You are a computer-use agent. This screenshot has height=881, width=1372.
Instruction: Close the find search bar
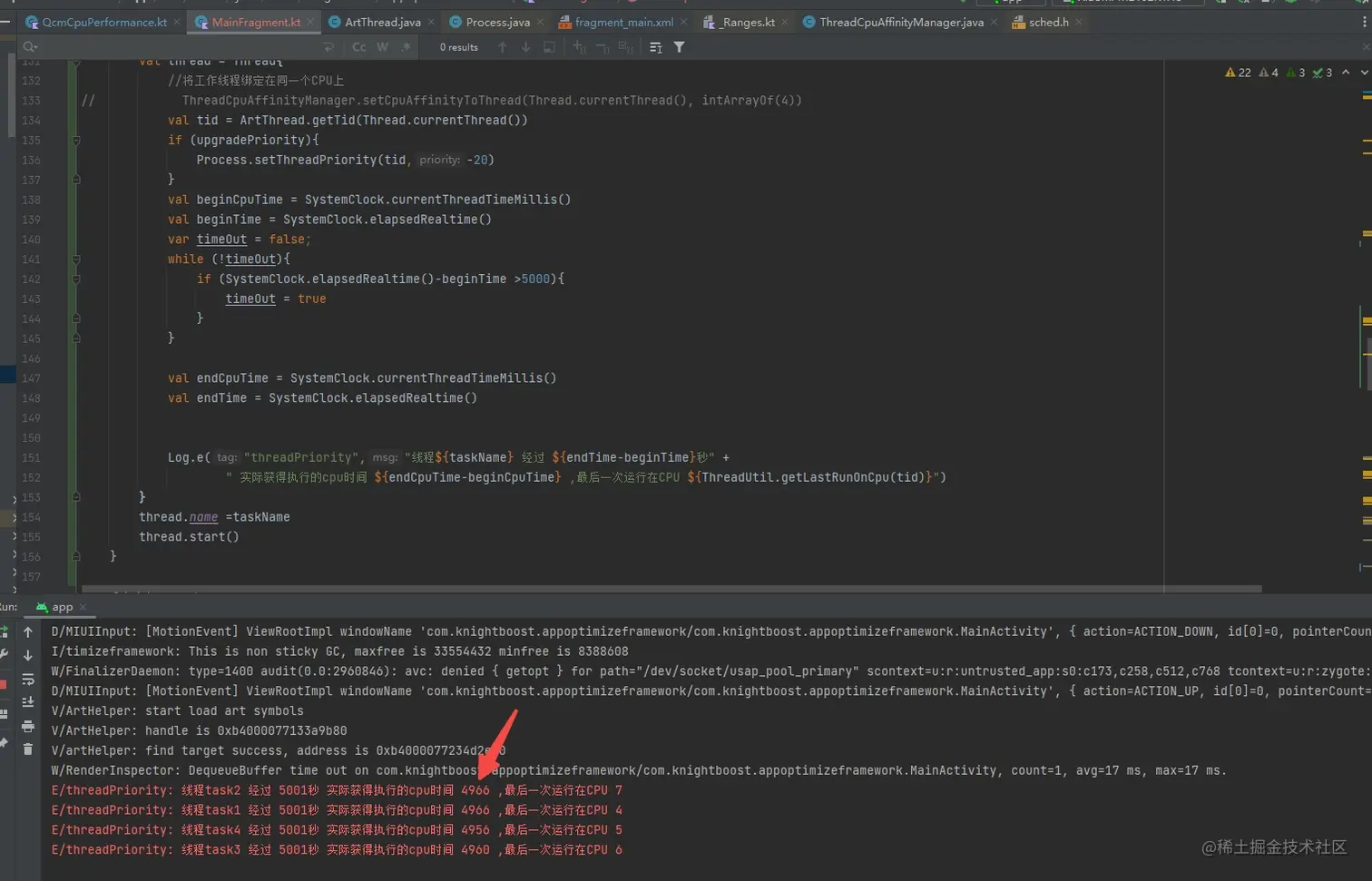(x=1366, y=47)
